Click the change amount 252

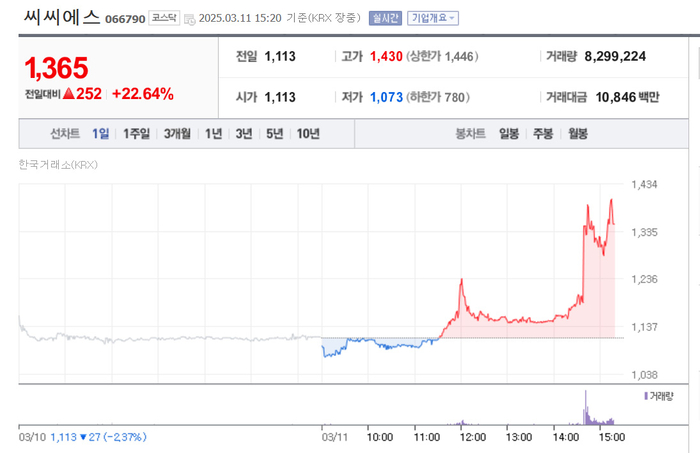(89, 94)
